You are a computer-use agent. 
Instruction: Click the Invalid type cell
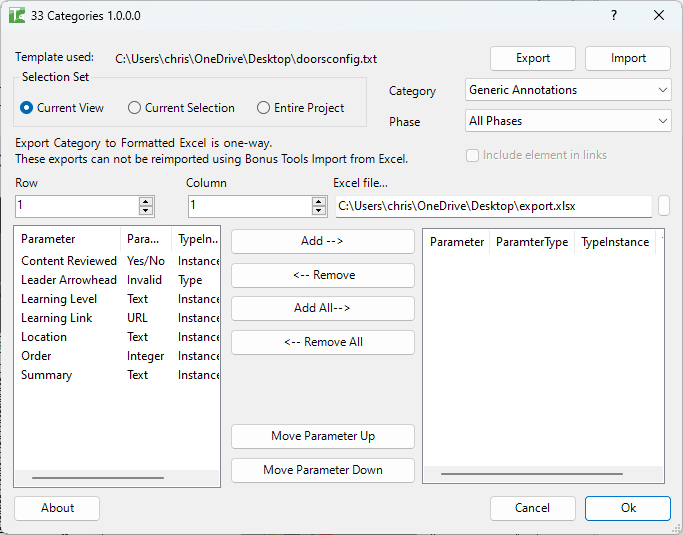point(144,280)
